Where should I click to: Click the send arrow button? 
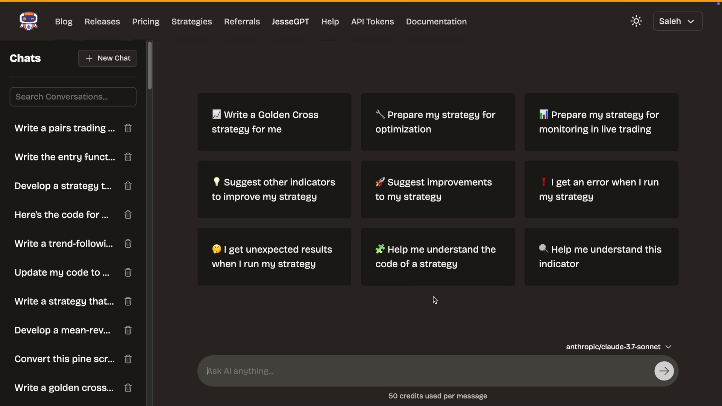pos(664,371)
